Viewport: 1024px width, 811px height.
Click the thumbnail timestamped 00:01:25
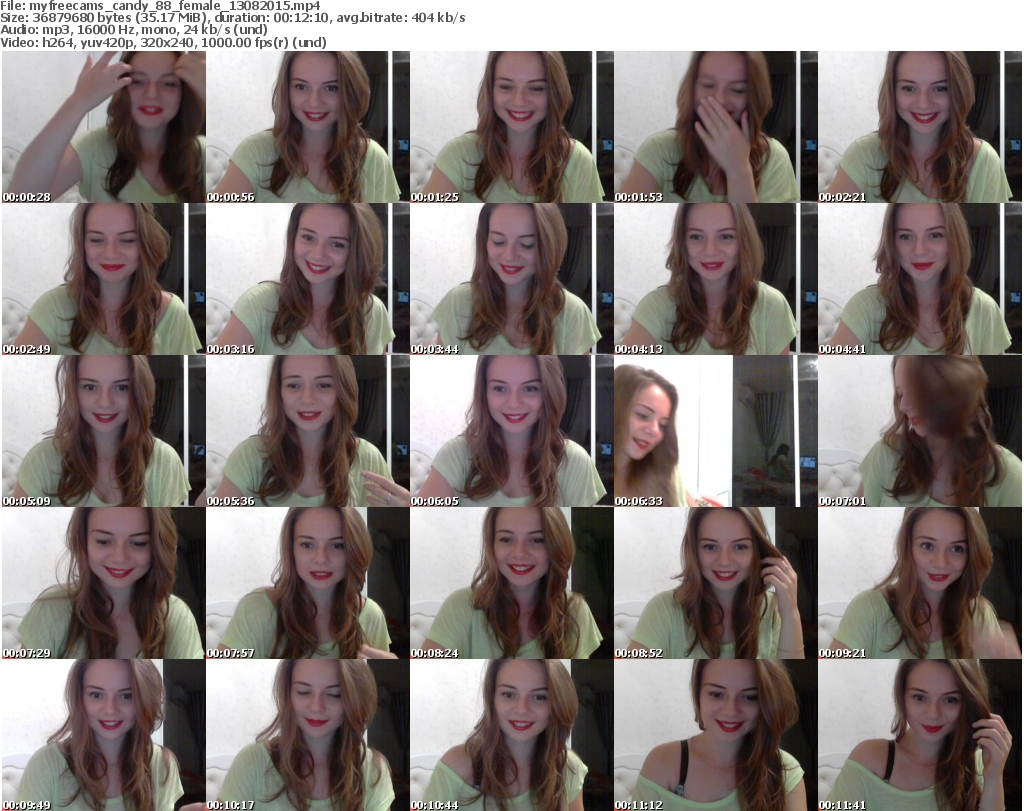tap(511, 127)
